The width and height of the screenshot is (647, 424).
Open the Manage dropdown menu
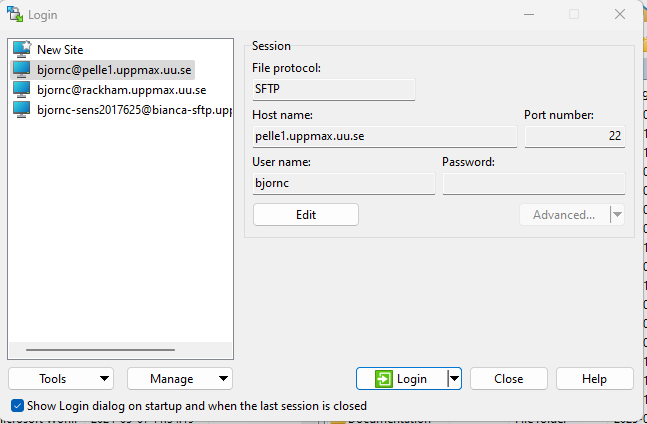point(179,379)
